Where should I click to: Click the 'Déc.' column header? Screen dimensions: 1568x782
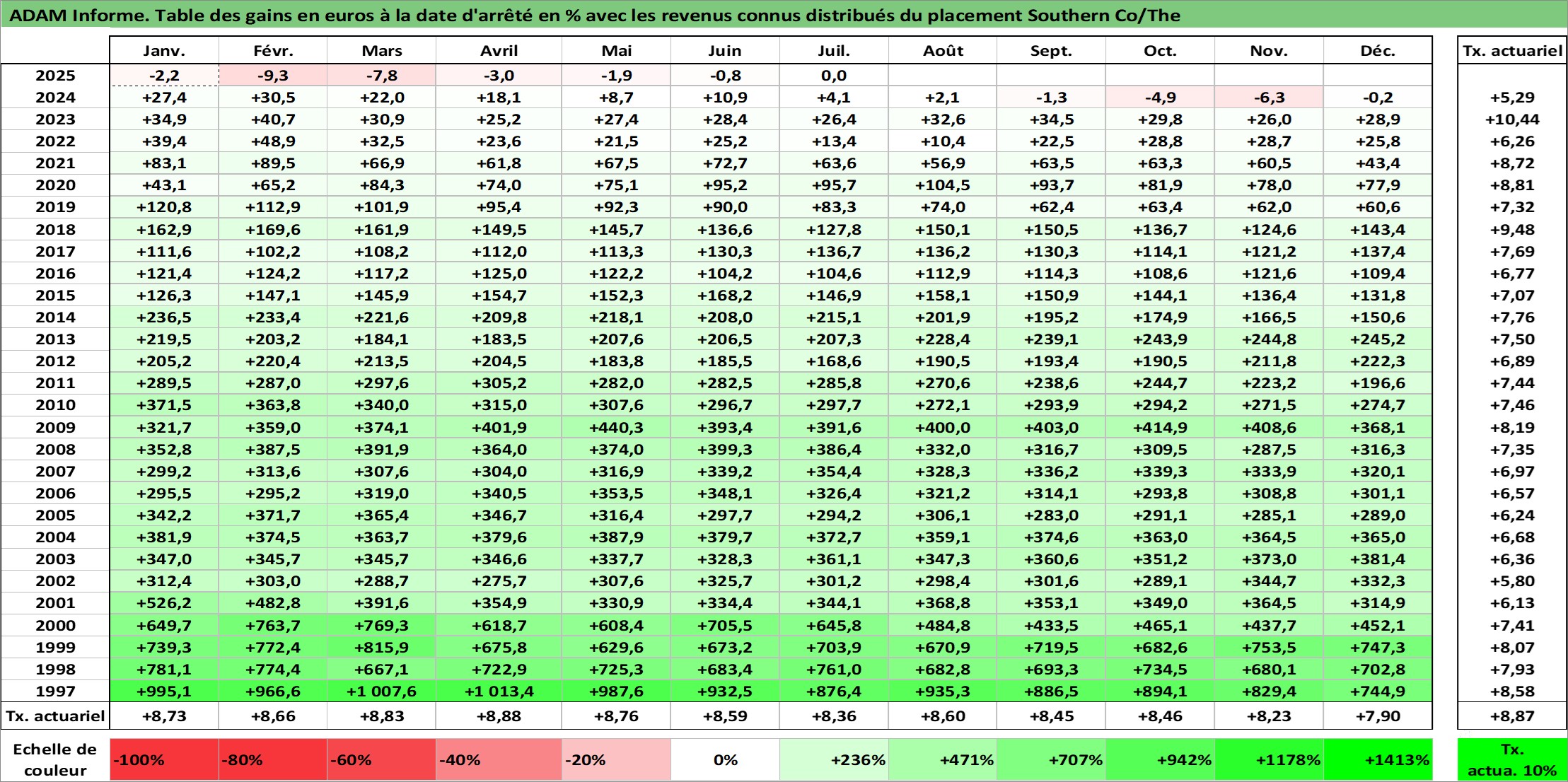pos(1378,50)
